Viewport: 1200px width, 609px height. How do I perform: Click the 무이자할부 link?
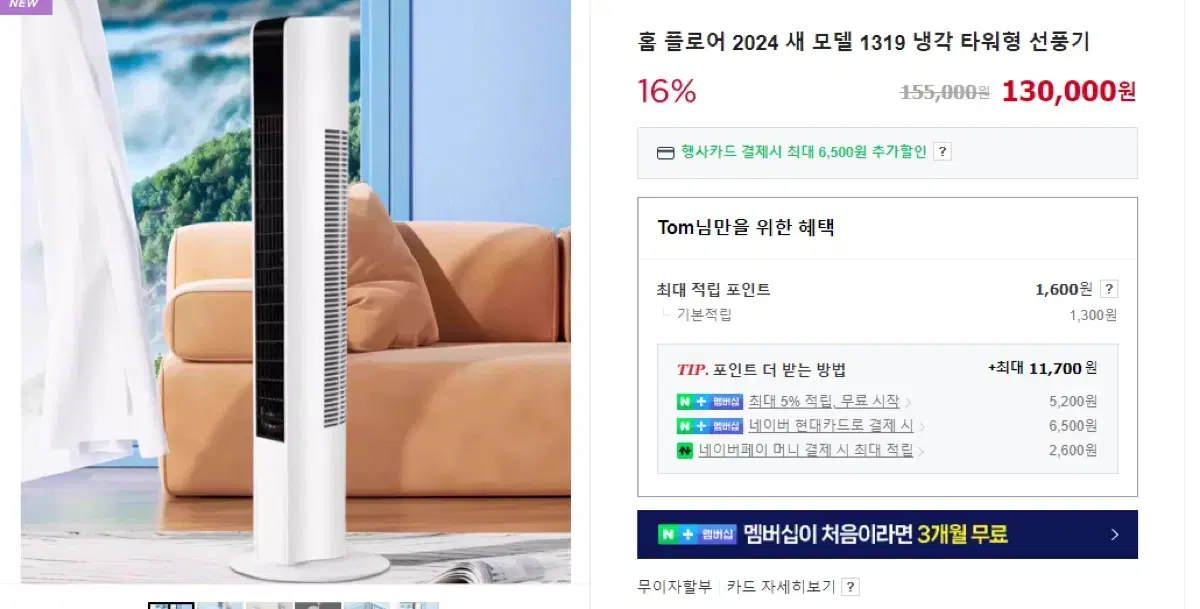(675, 587)
